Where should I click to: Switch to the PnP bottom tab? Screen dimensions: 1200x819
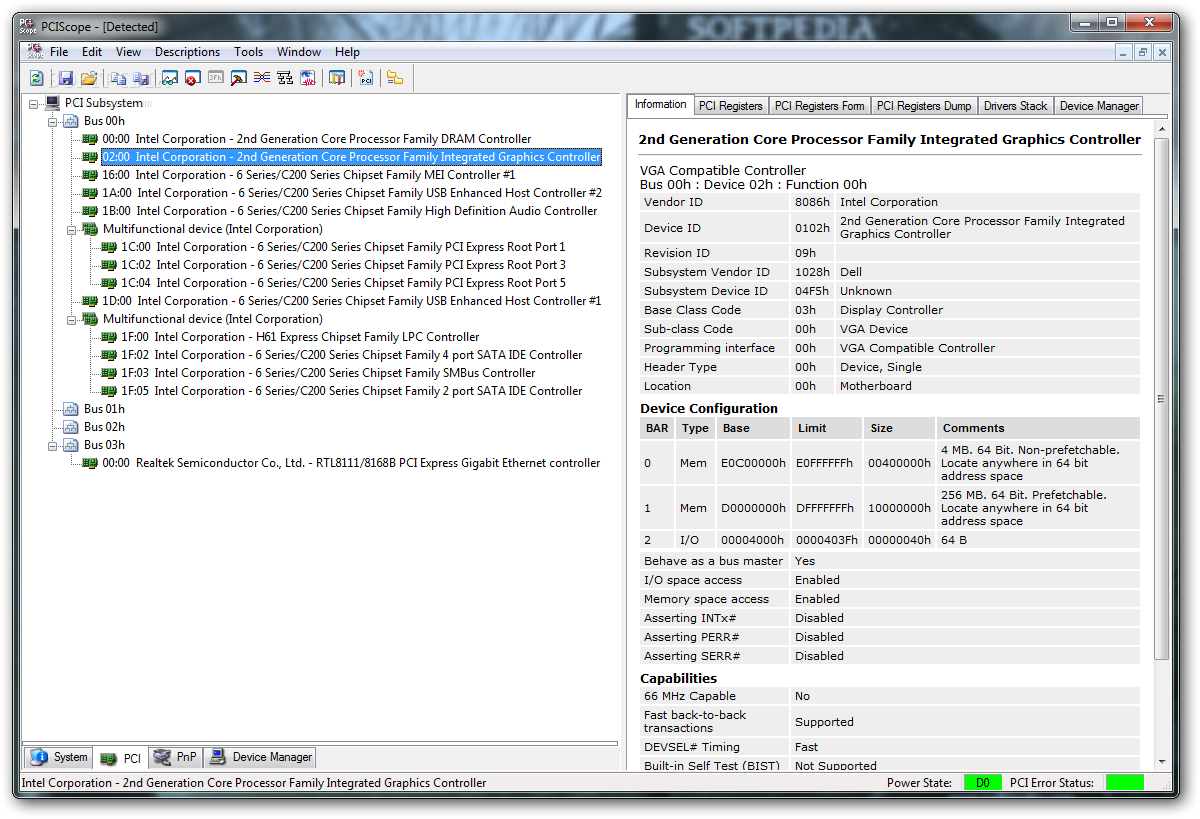pos(176,757)
